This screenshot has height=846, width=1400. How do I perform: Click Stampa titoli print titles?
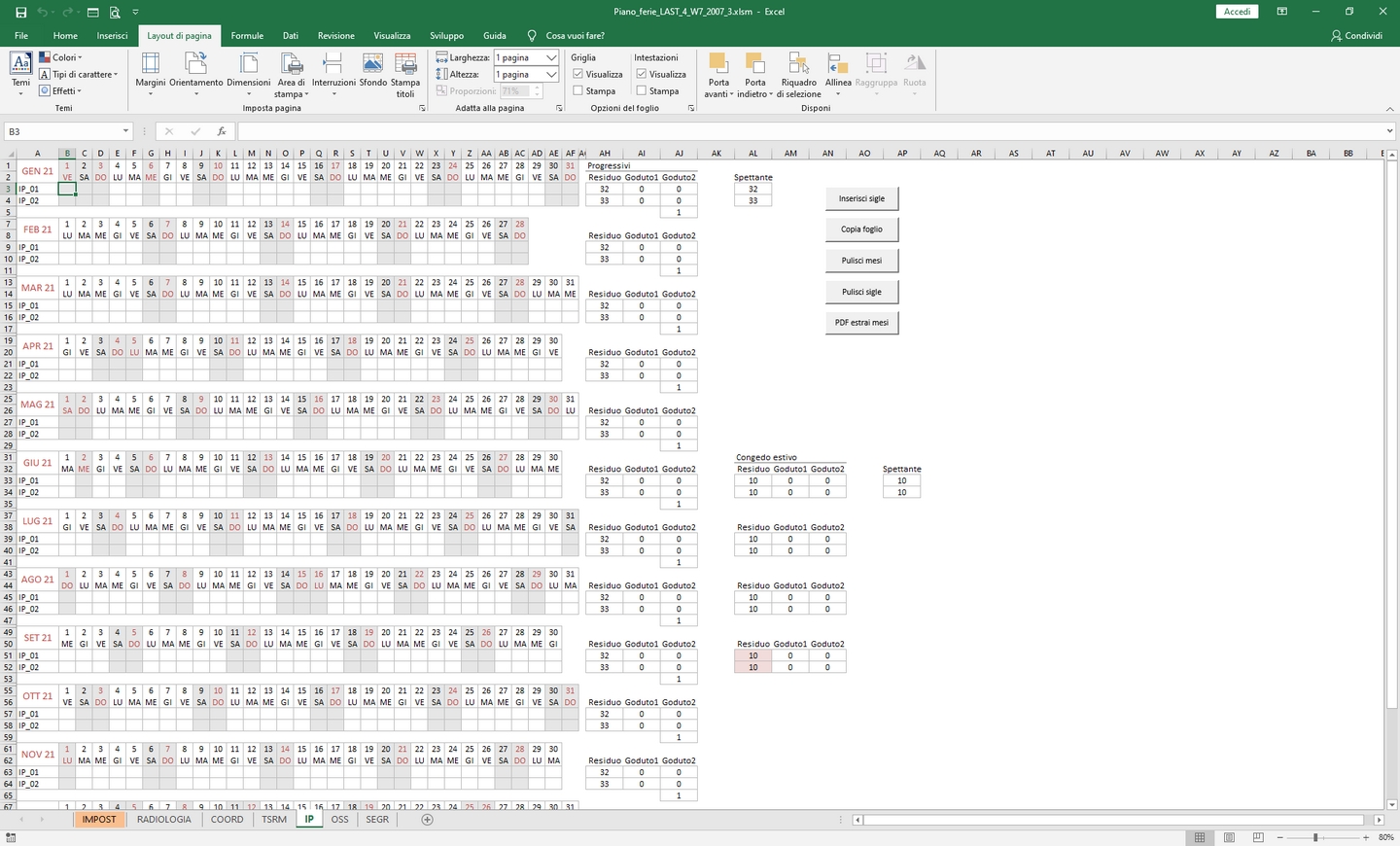405,75
